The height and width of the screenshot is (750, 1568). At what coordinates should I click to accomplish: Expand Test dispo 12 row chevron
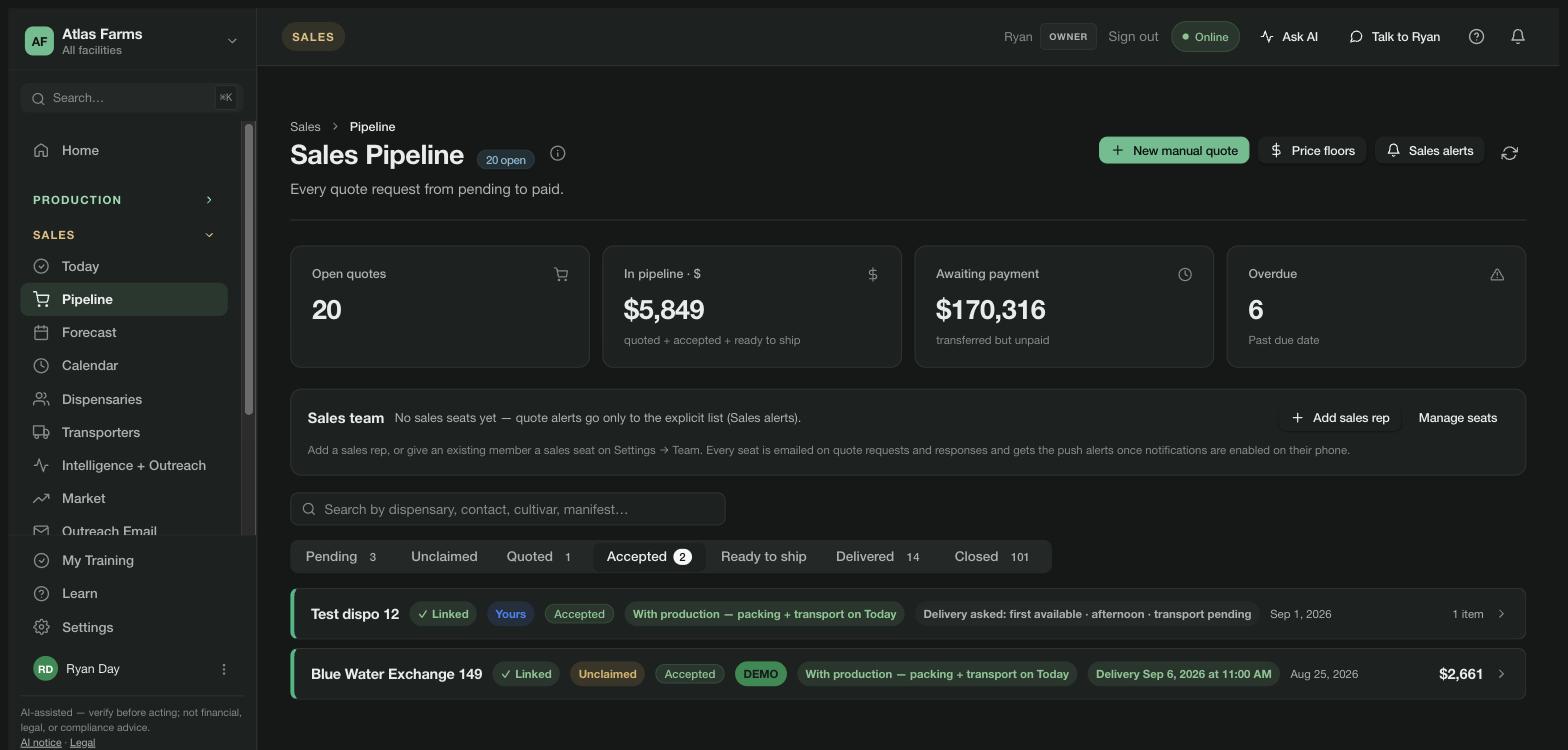pyautogui.click(x=1501, y=614)
